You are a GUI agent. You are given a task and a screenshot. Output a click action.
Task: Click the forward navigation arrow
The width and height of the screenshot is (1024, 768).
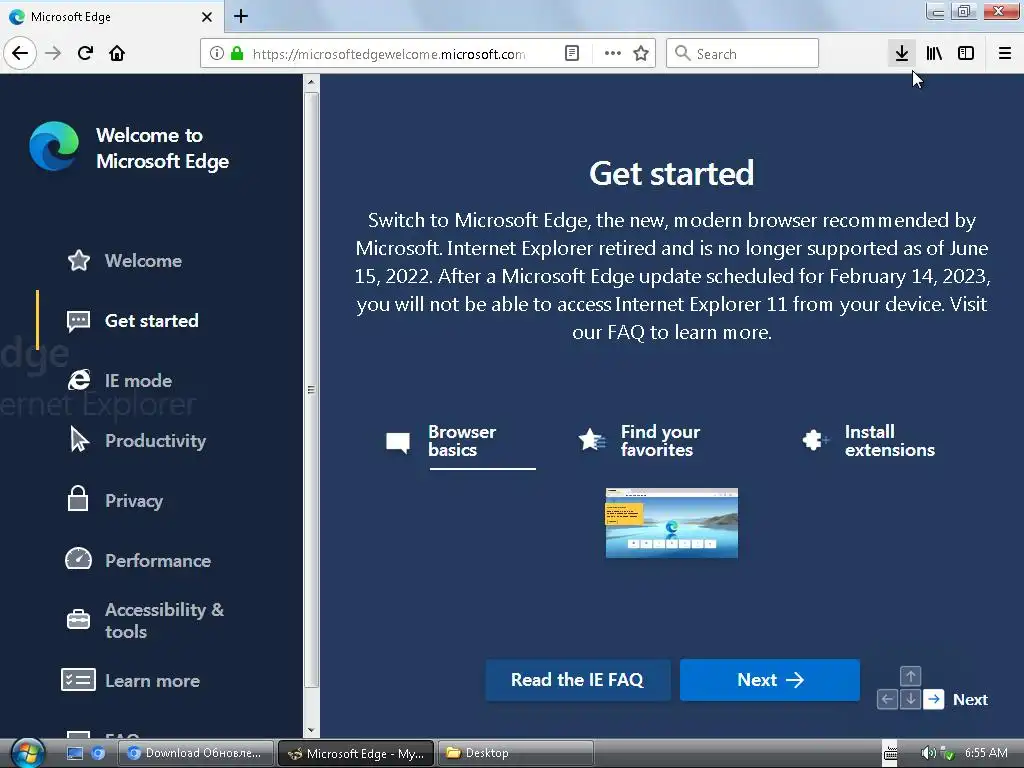tap(53, 53)
